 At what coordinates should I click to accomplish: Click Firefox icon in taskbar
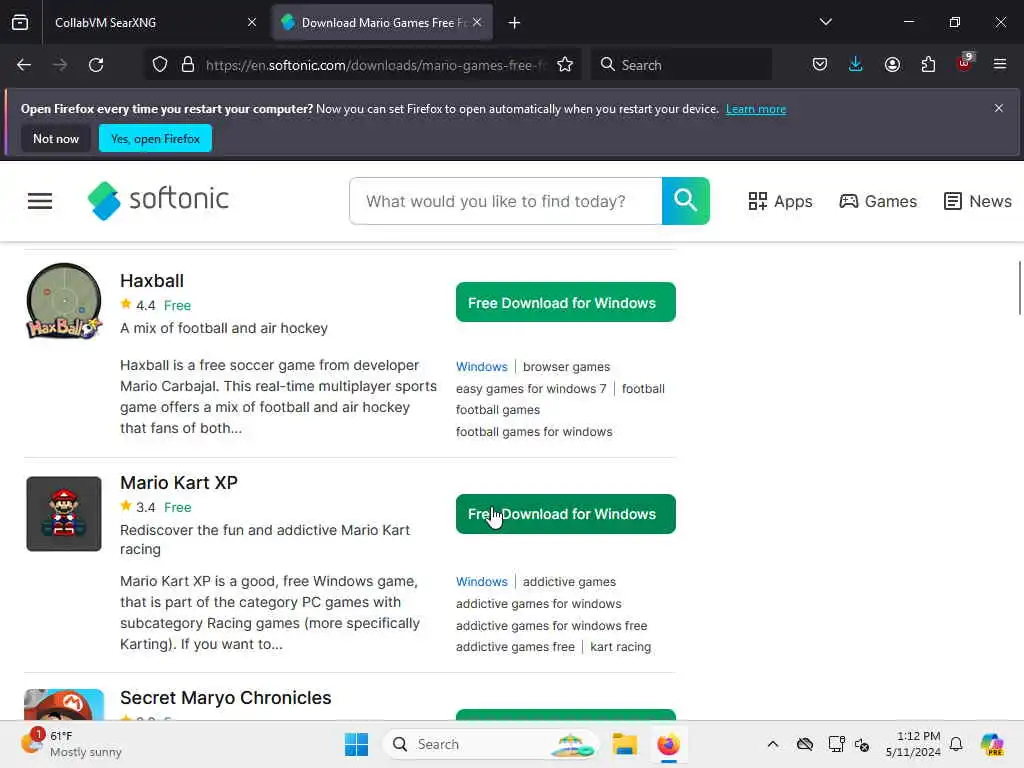668,744
